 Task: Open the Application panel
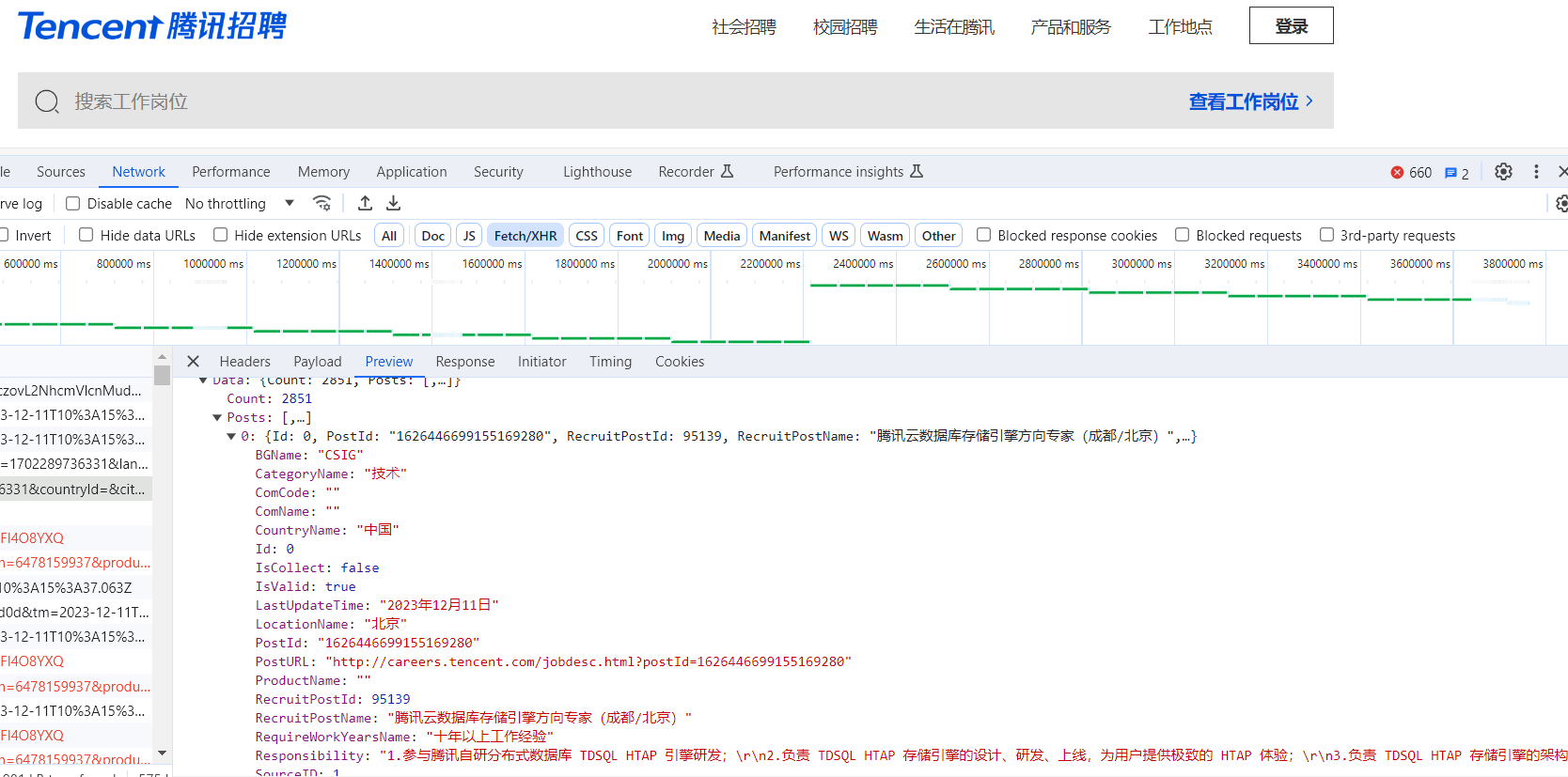(x=412, y=172)
